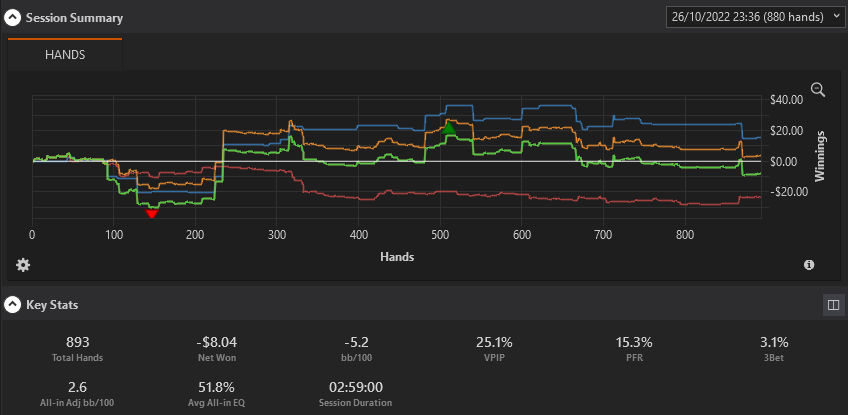Click the 893 Total Hands stat
Viewport: 848px width, 415px height.
(78, 349)
